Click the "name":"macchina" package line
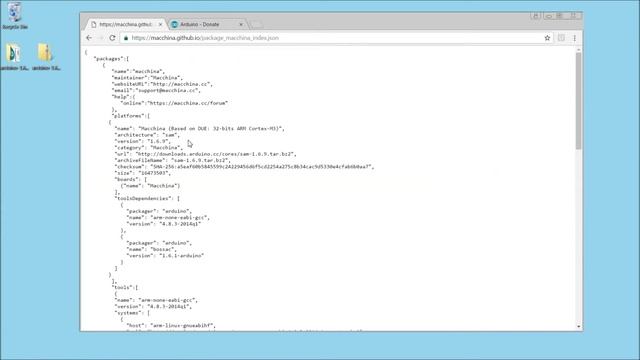The height and width of the screenshot is (360, 640). (x=138, y=71)
